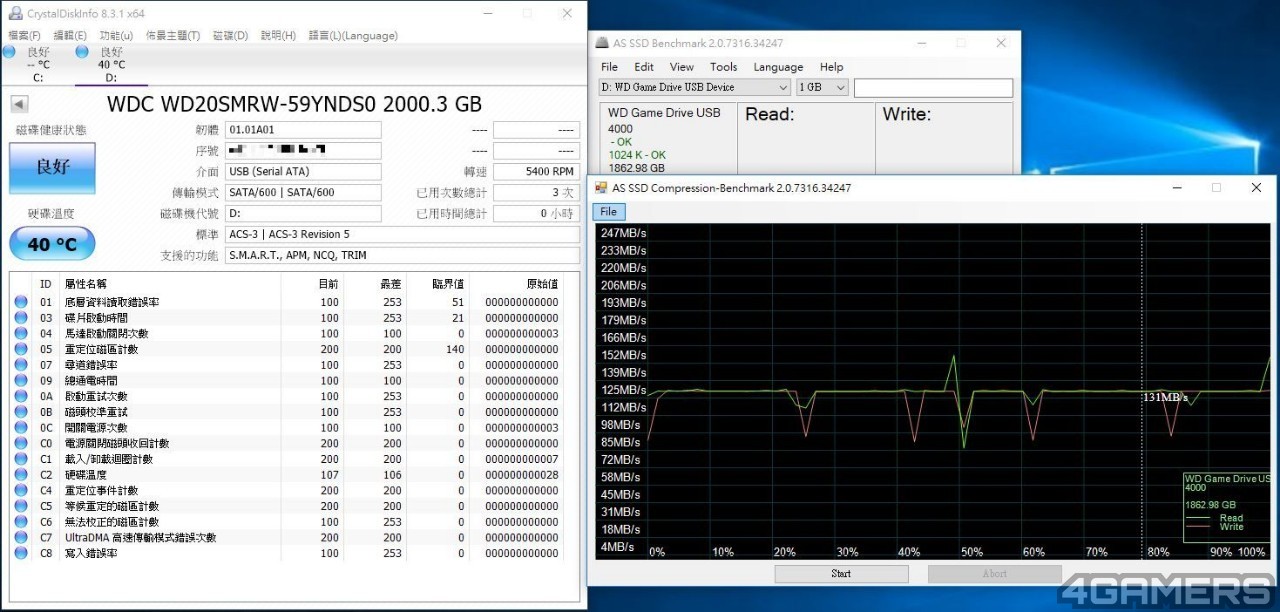The height and width of the screenshot is (612, 1280).
Task: Click the AS SSD Benchmark title bar icon
Action: click(x=600, y=43)
